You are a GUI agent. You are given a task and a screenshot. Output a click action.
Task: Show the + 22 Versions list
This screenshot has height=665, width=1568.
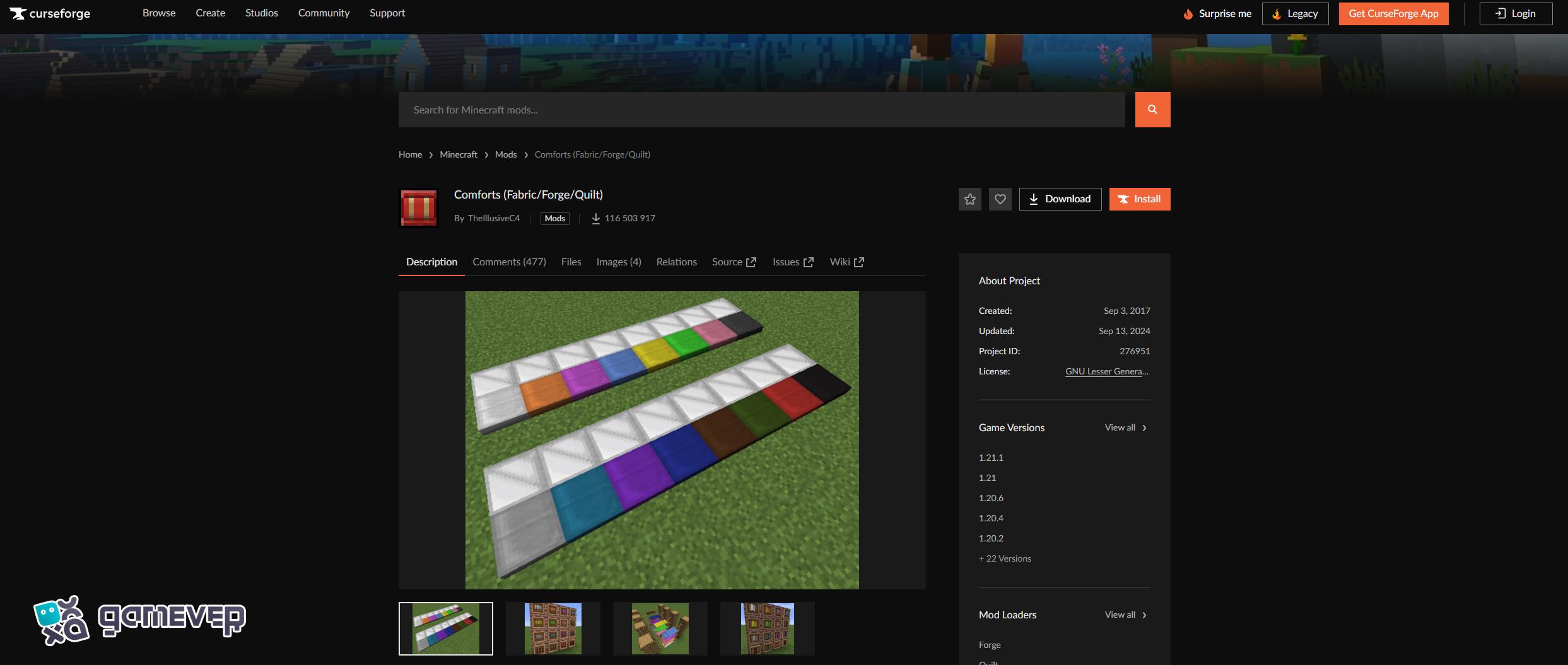(1005, 558)
